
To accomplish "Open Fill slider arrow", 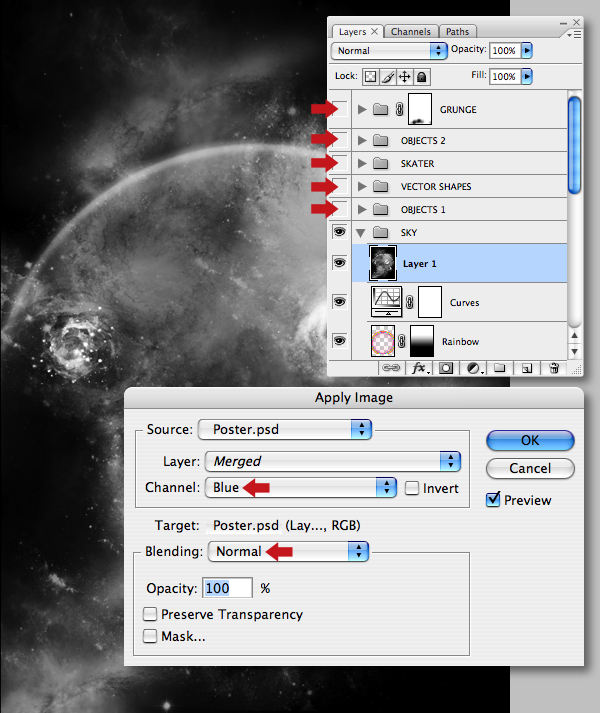I will coord(527,76).
